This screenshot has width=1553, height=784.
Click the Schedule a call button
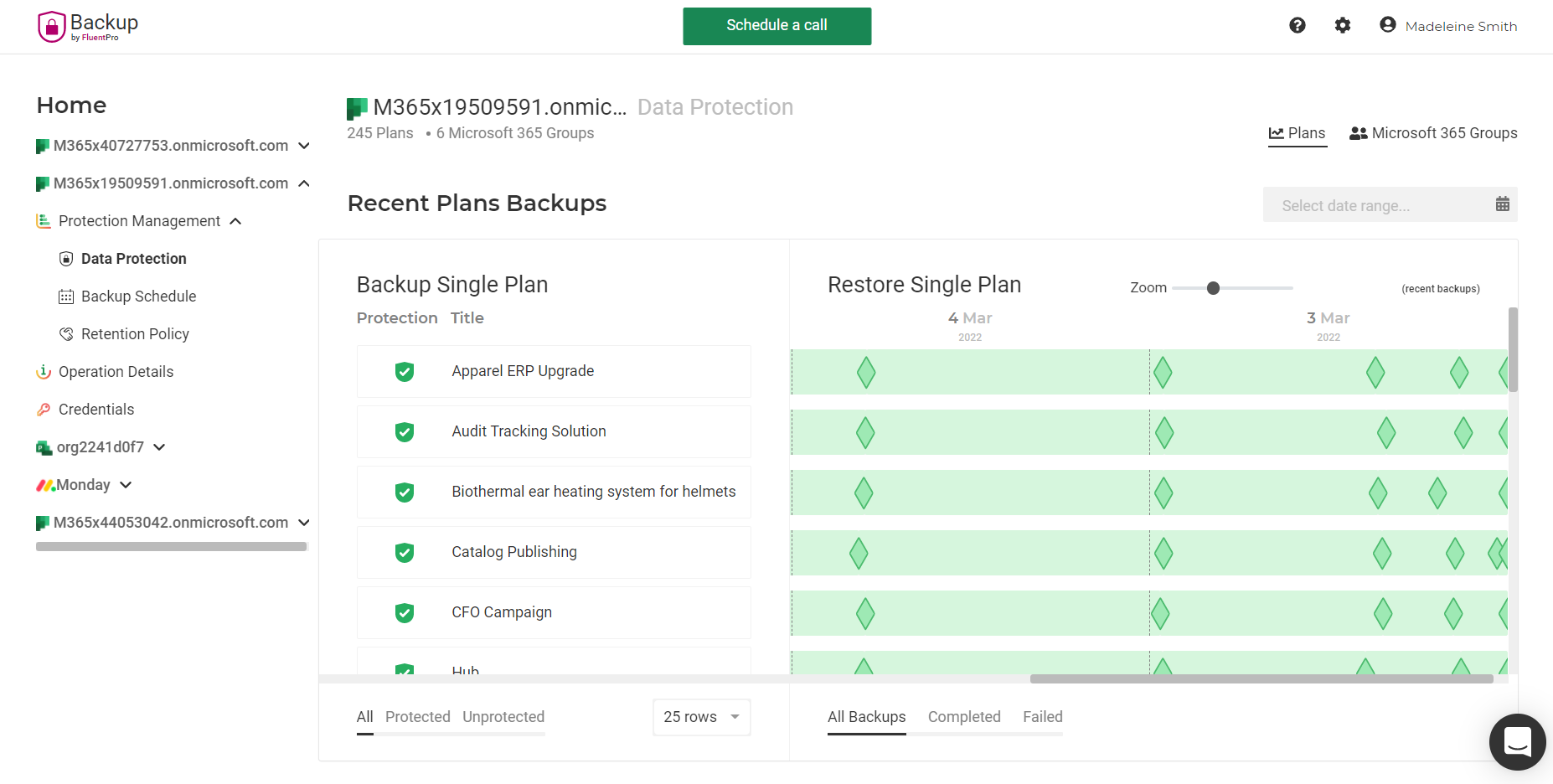click(x=776, y=26)
